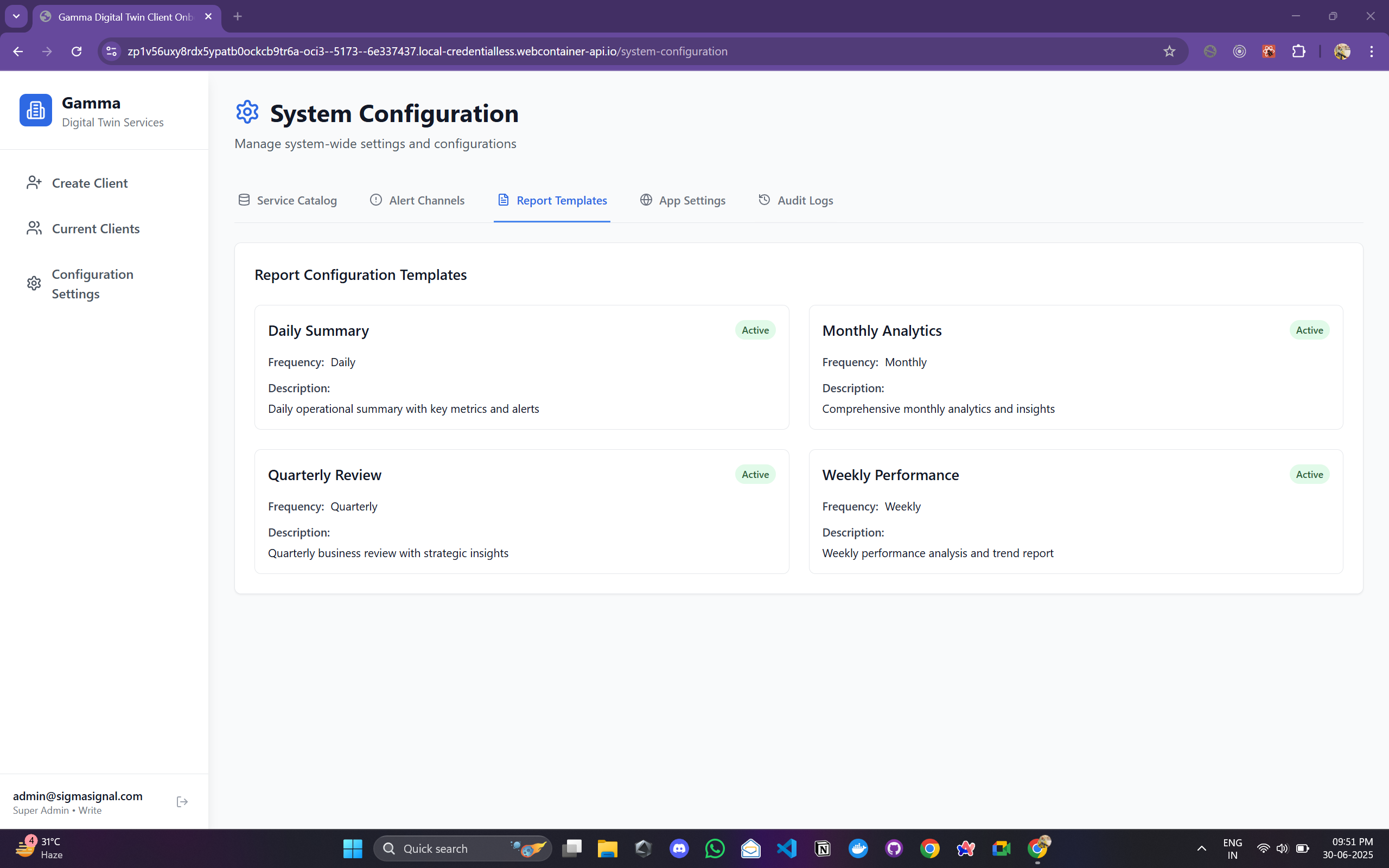Open Configuration Settings in sidebar

click(92, 284)
